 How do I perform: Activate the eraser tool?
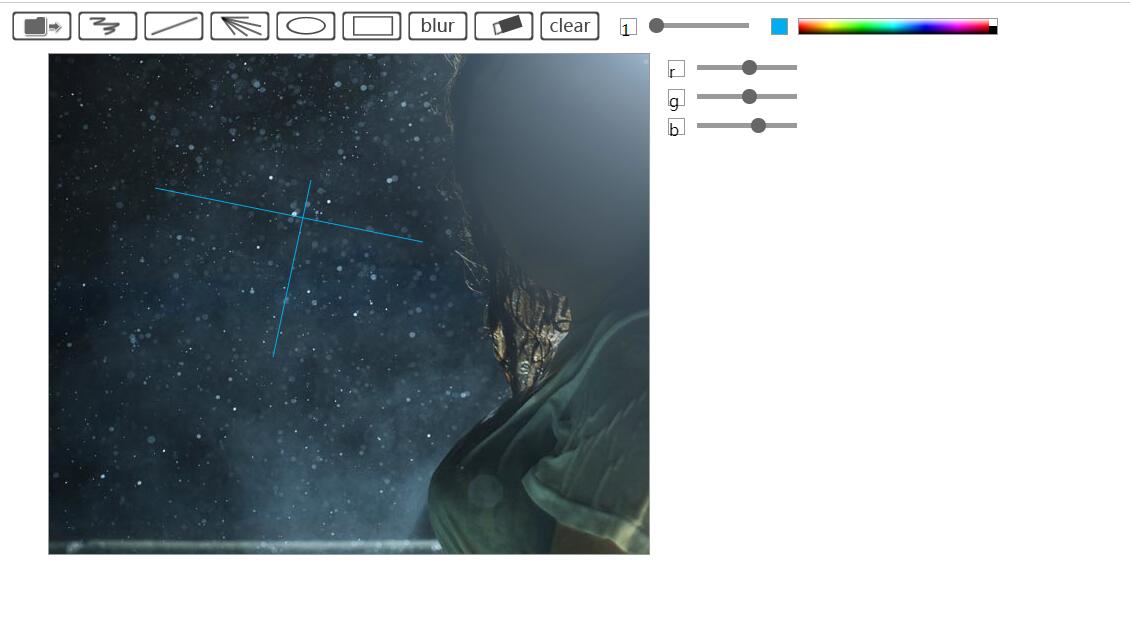point(504,26)
